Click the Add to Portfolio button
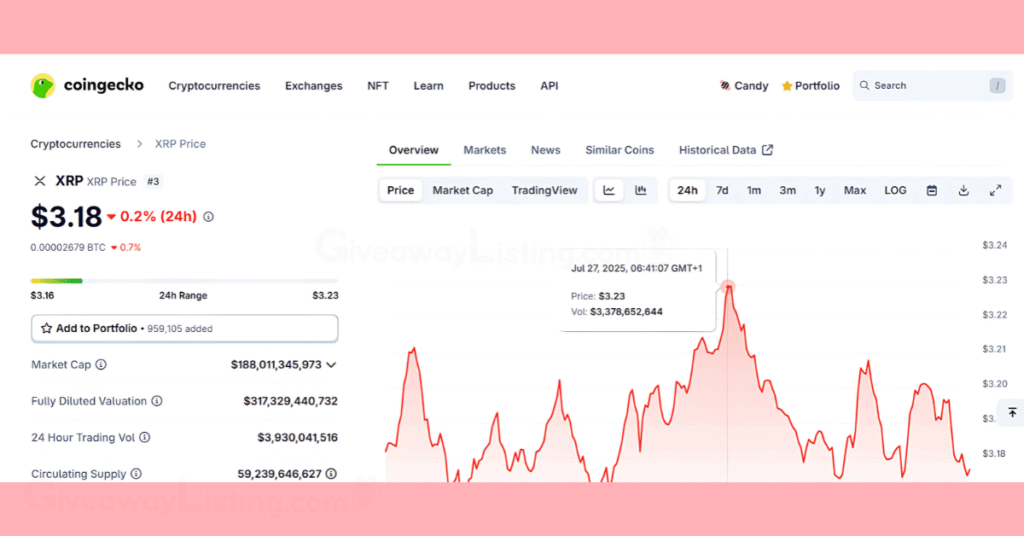This screenshot has height=536, width=1024. tap(185, 328)
